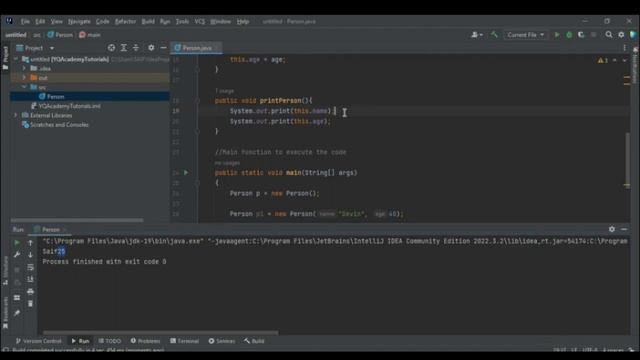The height and width of the screenshot is (360, 640).
Task: Open the VCS menu
Action: click(x=200, y=21)
